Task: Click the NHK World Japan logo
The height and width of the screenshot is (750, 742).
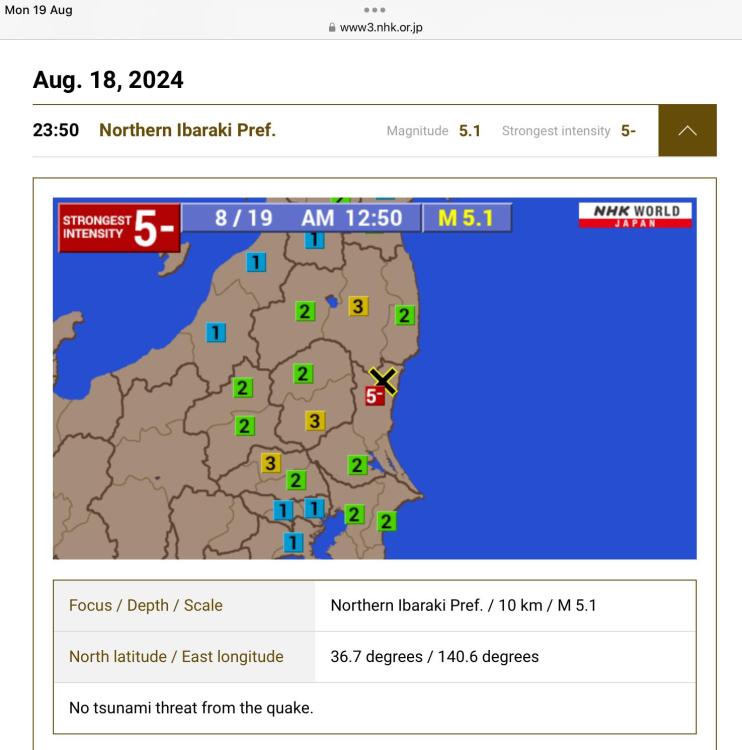Action: (635, 215)
